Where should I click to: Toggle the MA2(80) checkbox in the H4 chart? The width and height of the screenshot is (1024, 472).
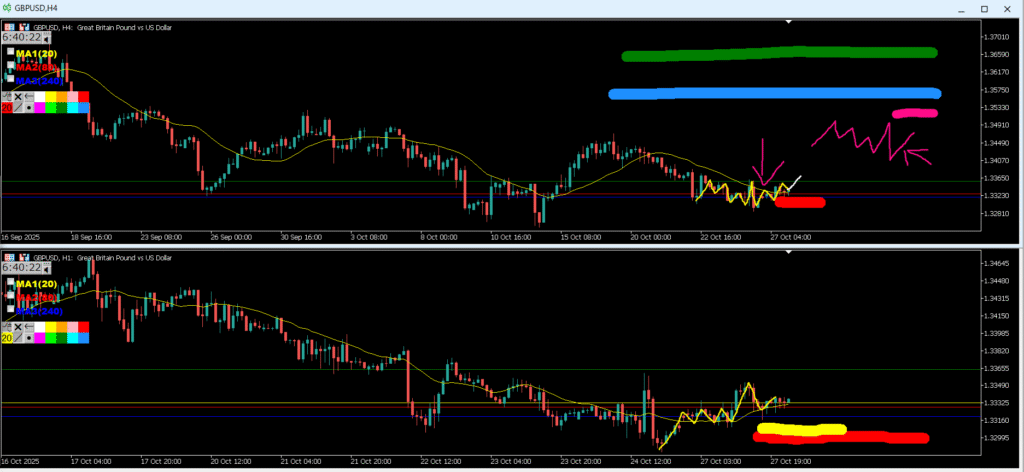10,65
